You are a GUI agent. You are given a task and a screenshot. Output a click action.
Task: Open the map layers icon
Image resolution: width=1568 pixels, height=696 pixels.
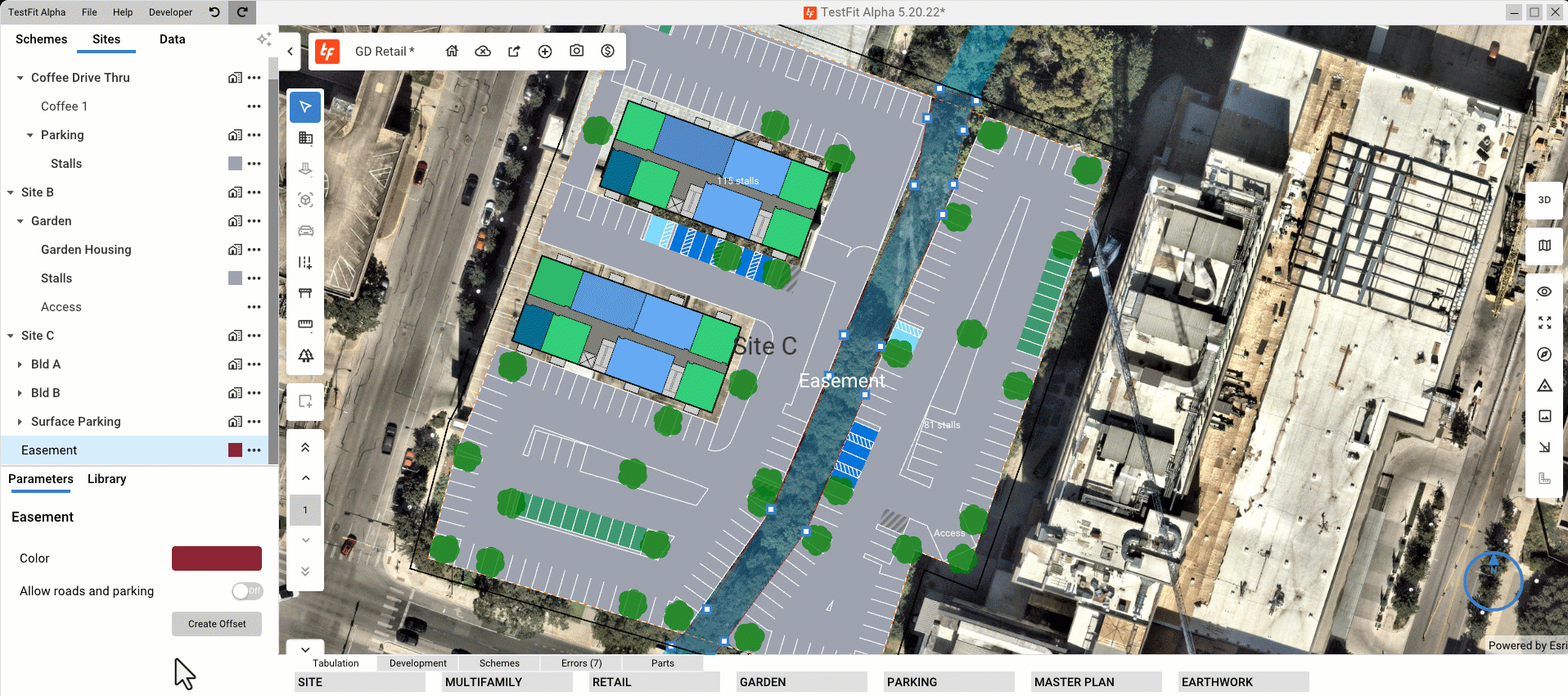(1544, 246)
